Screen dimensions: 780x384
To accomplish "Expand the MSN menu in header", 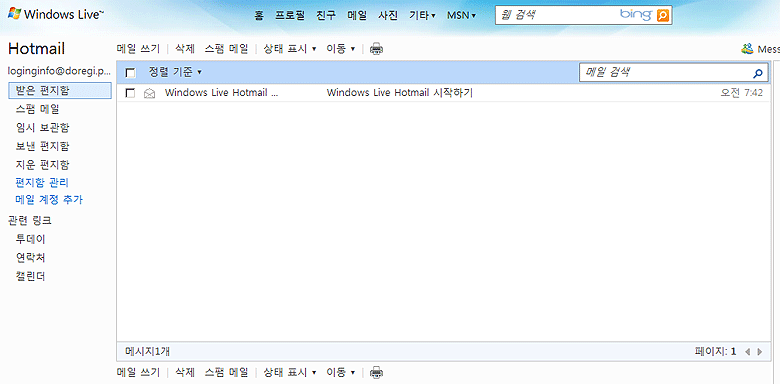I will [x=461, y=15].
